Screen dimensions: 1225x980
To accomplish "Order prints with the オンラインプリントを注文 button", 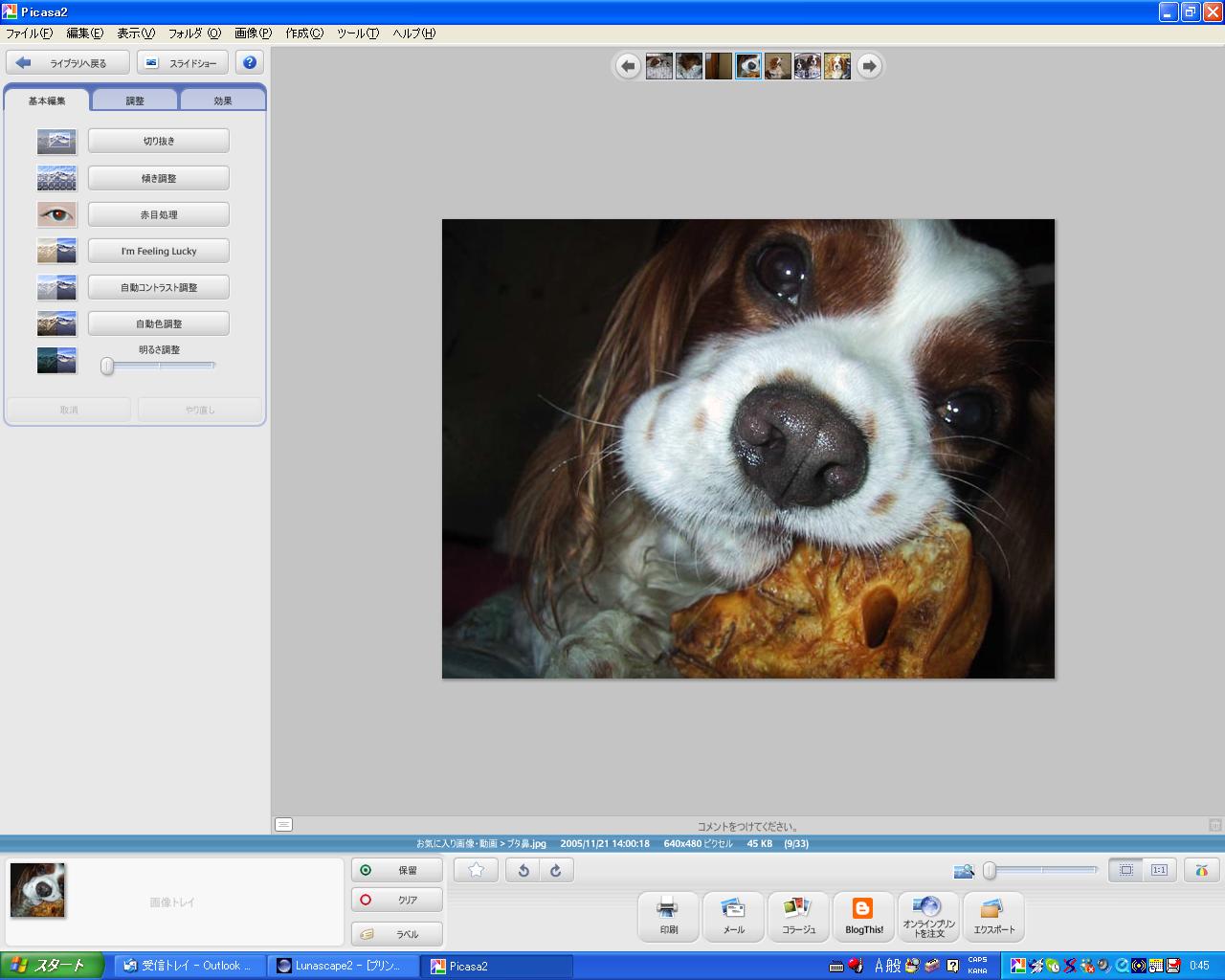I will 928,916.
